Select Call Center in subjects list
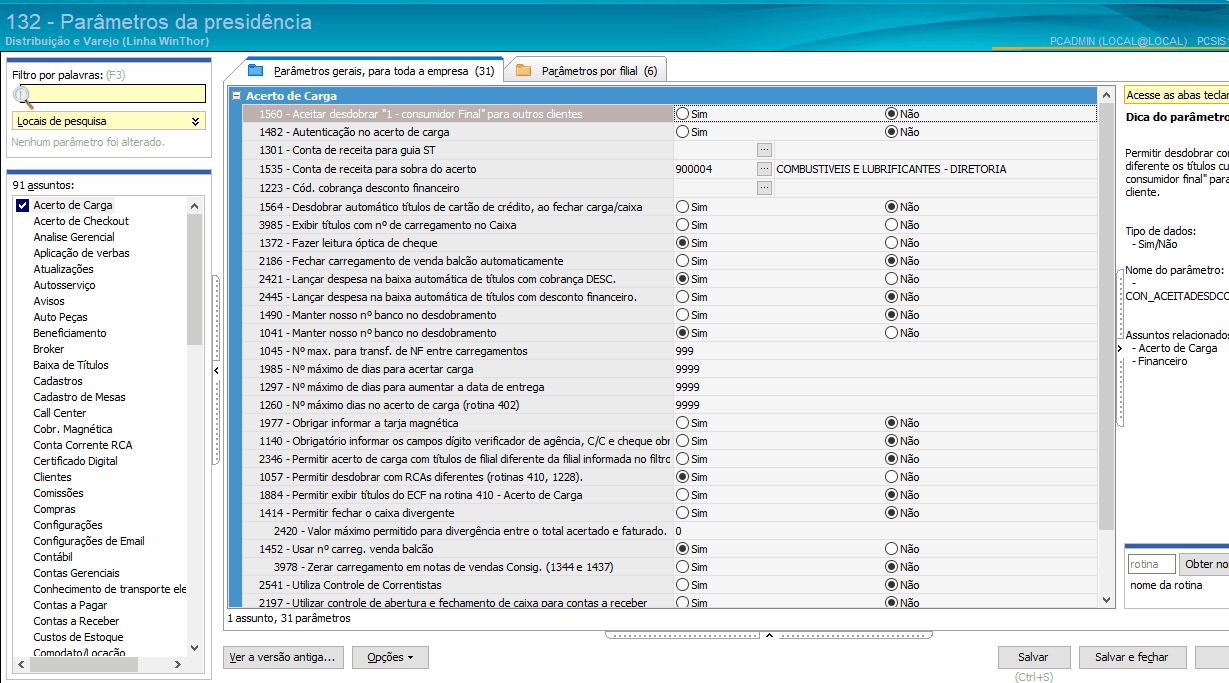 tap(60, 413)
